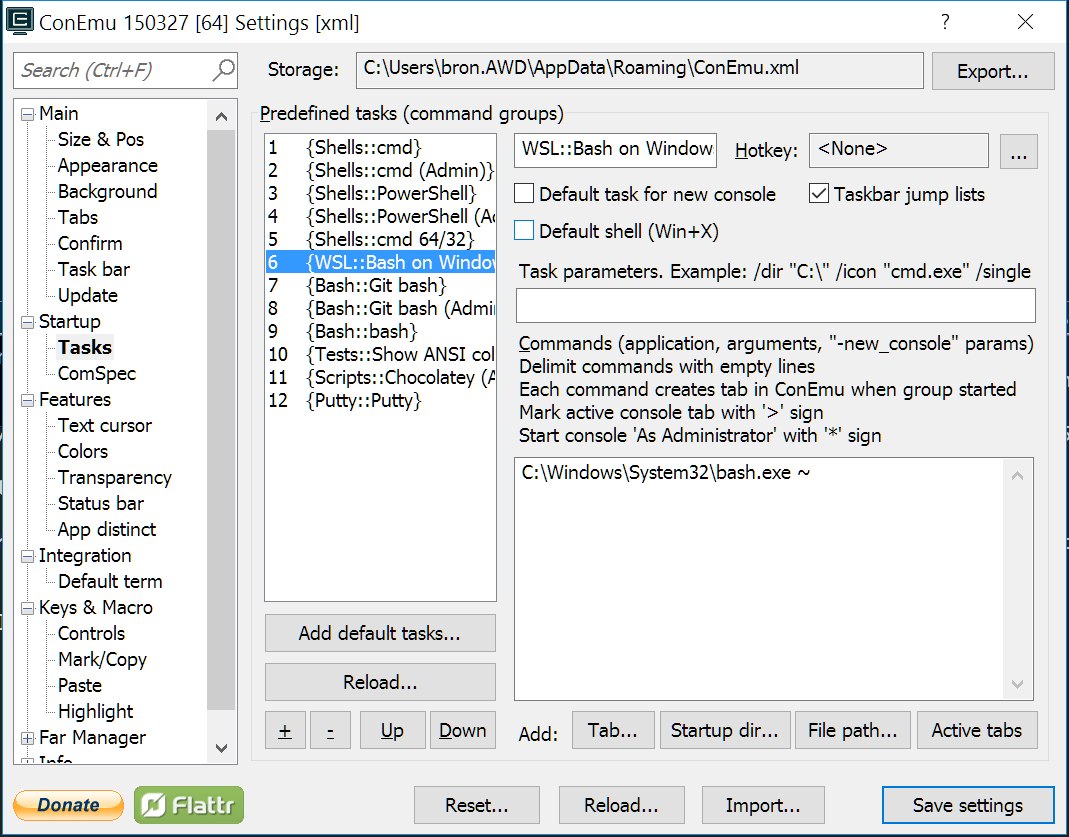Click the task name field
This screenshot has width=1069, height=837.
click(616, 150)
